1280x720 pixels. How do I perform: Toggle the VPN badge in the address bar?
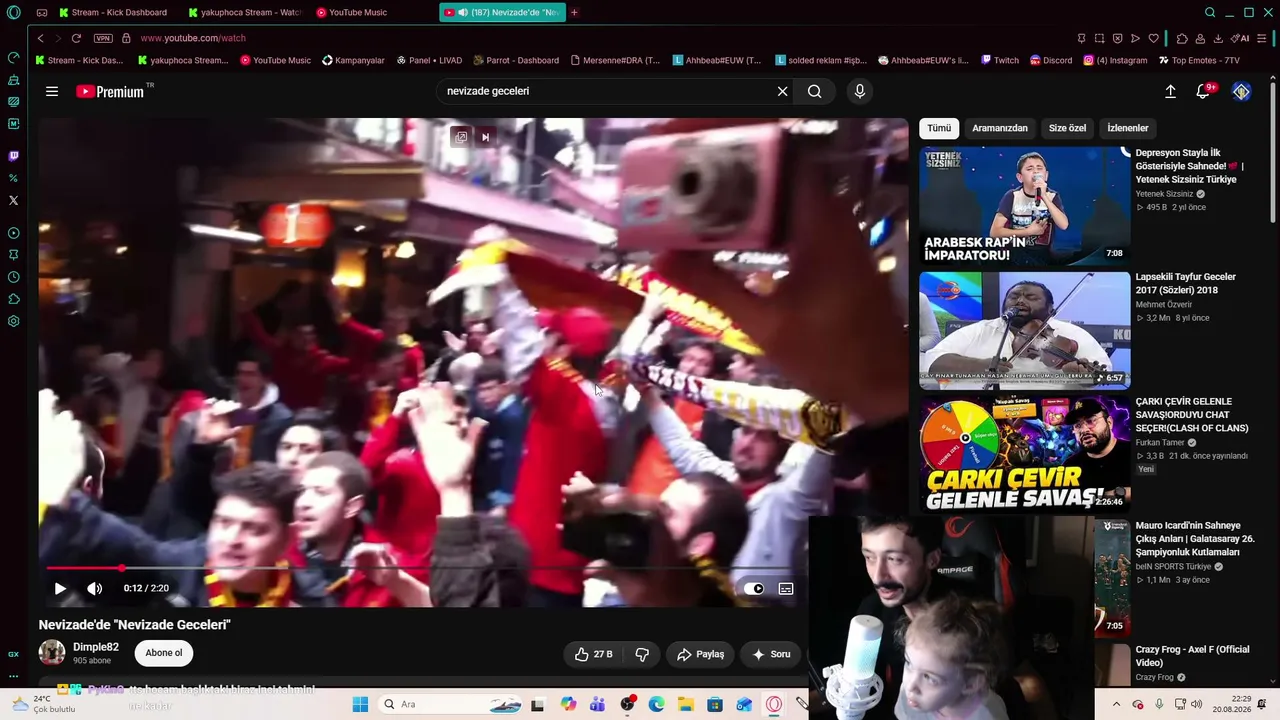[x=103, y=38]
